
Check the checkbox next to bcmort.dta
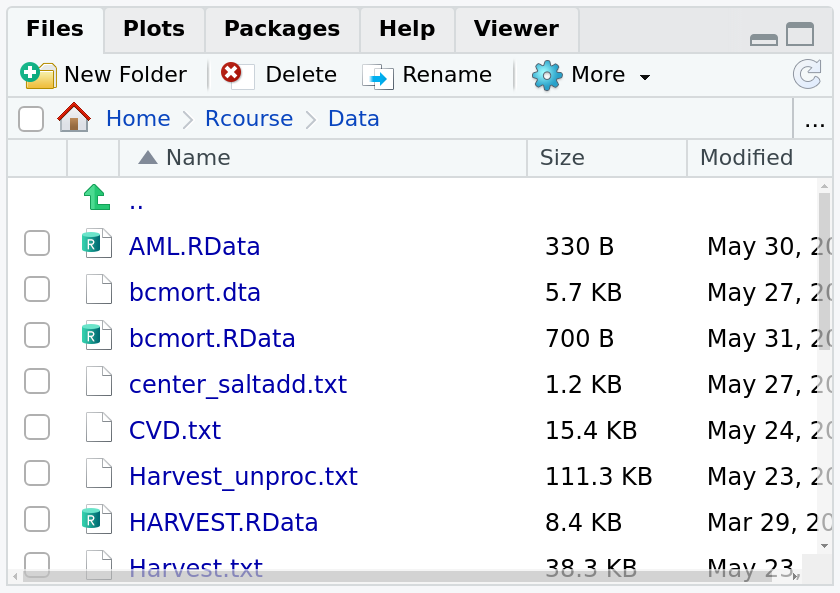[37, 289]
